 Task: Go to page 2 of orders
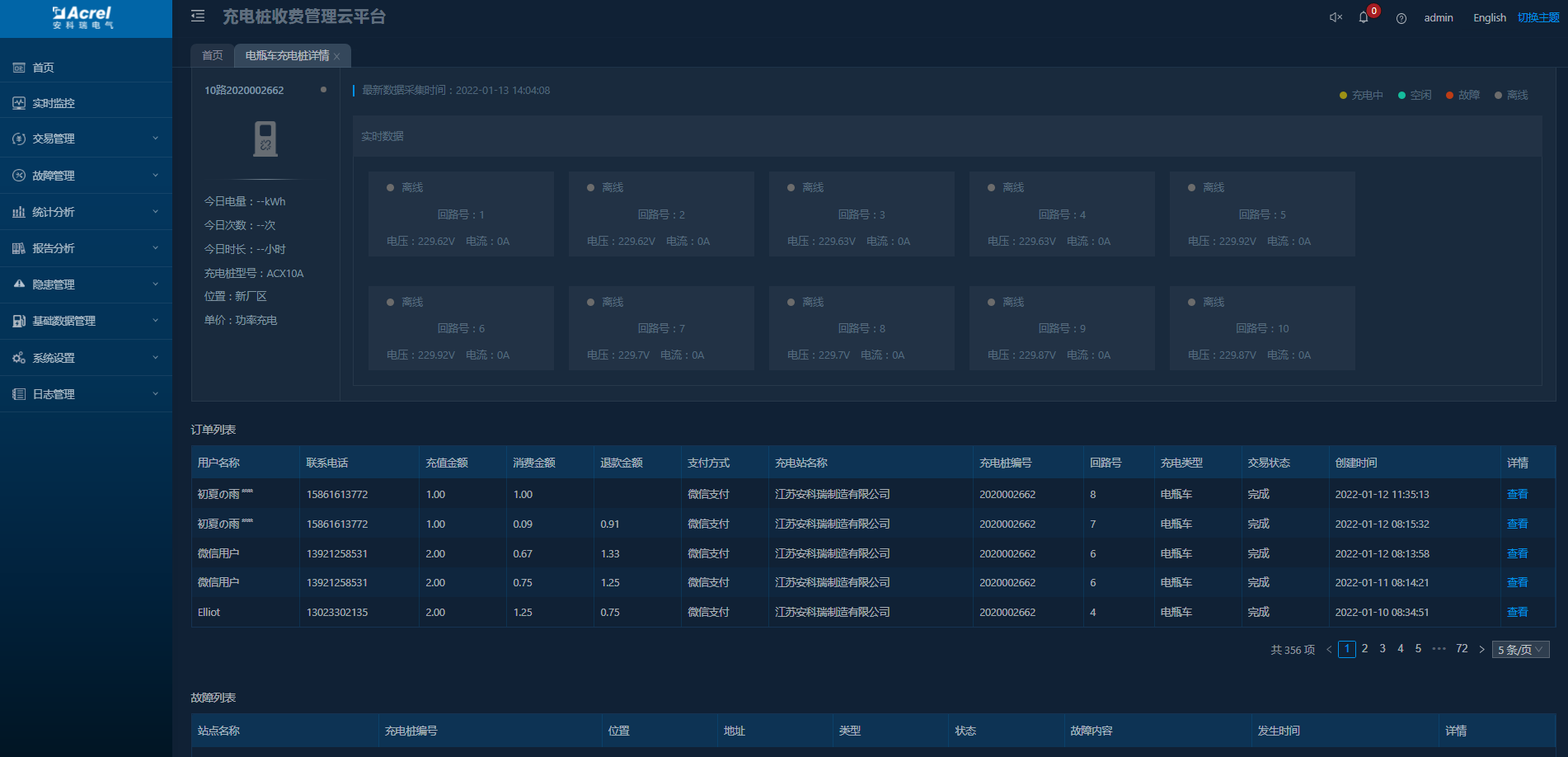(1364, 649)
